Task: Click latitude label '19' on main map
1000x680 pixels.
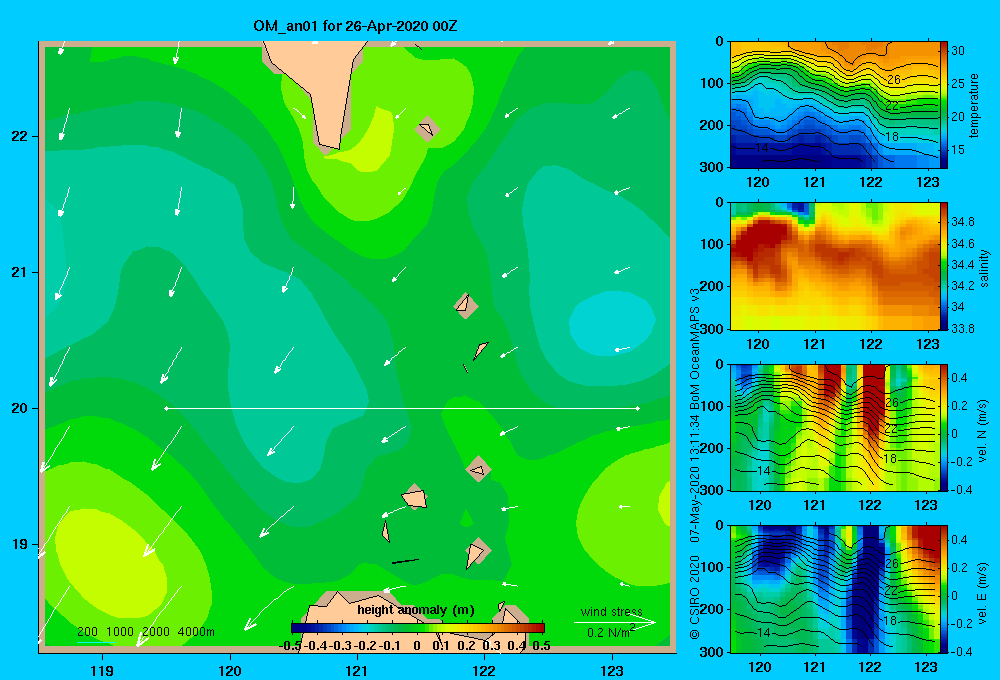Action: click(19, 544)
